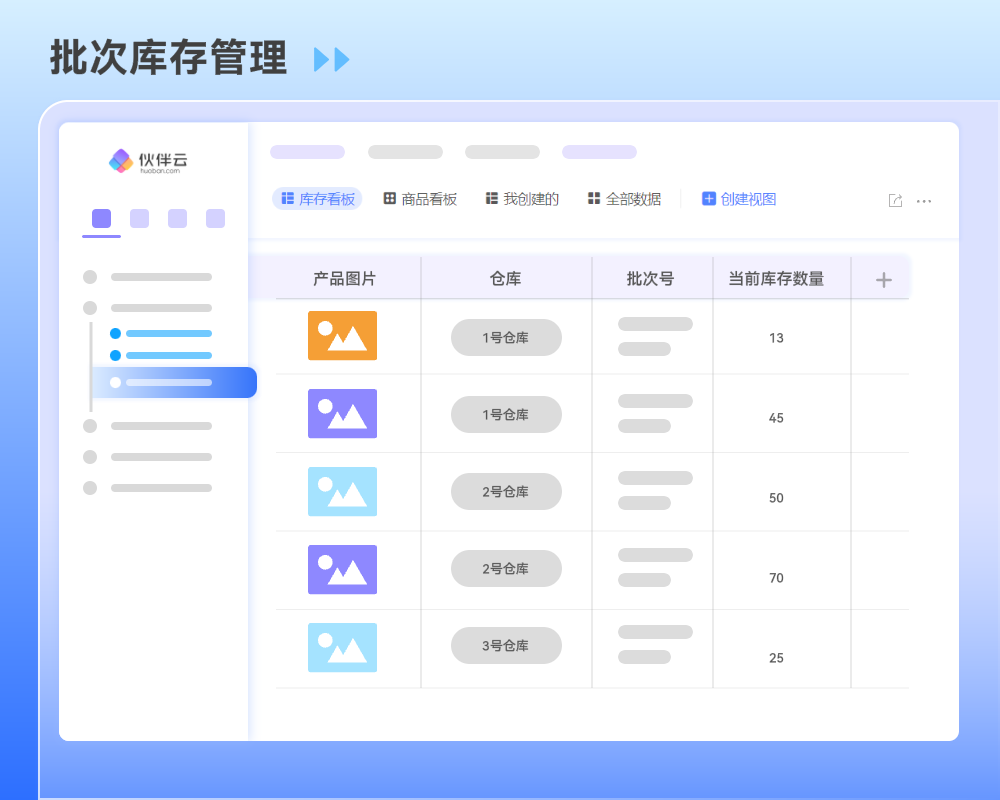
Task: Click the + icon to add a table column
Action: [x=881, y=278]
